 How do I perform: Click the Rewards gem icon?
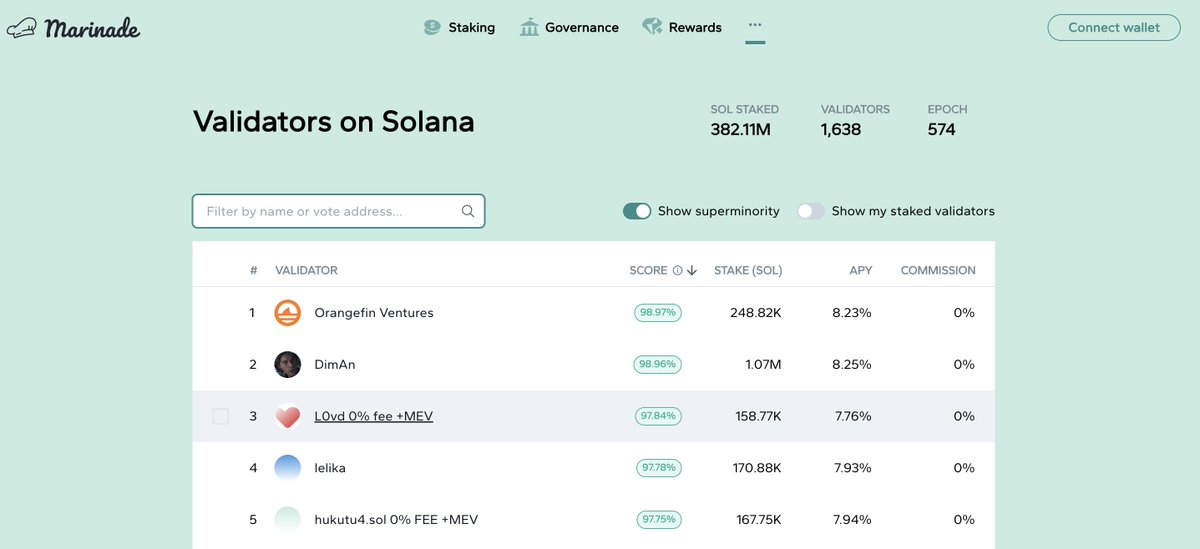[x=652, y=27]
